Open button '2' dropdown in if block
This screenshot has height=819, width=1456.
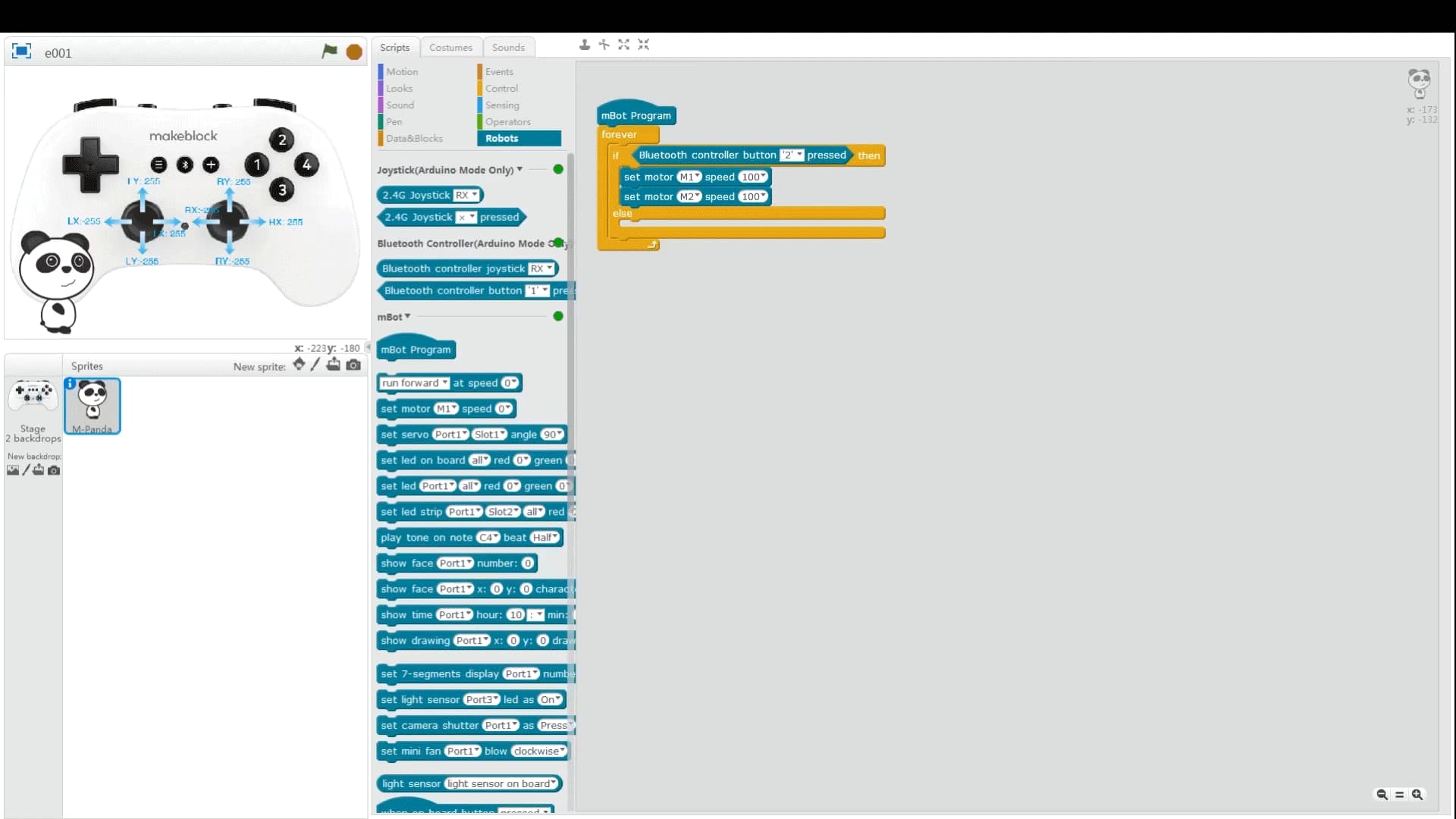click(792, 155)
